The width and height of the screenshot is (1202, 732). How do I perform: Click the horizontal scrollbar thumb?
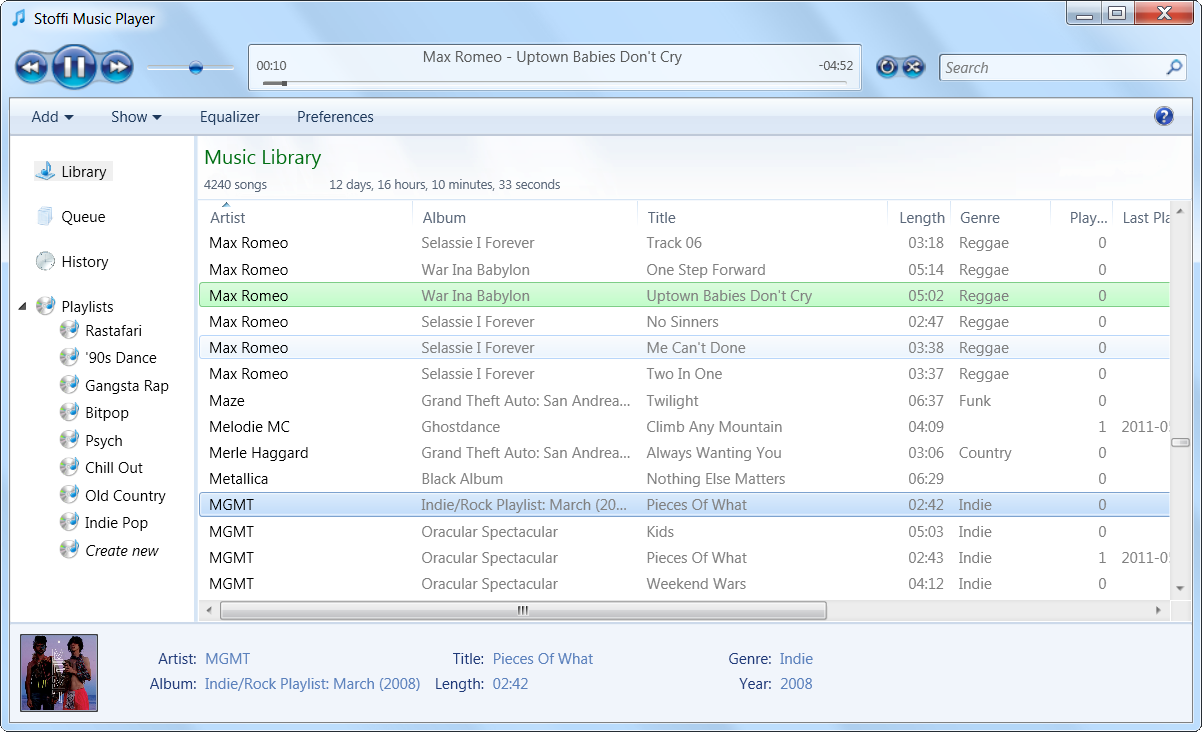pyautogui.click(x=523, y=610)
